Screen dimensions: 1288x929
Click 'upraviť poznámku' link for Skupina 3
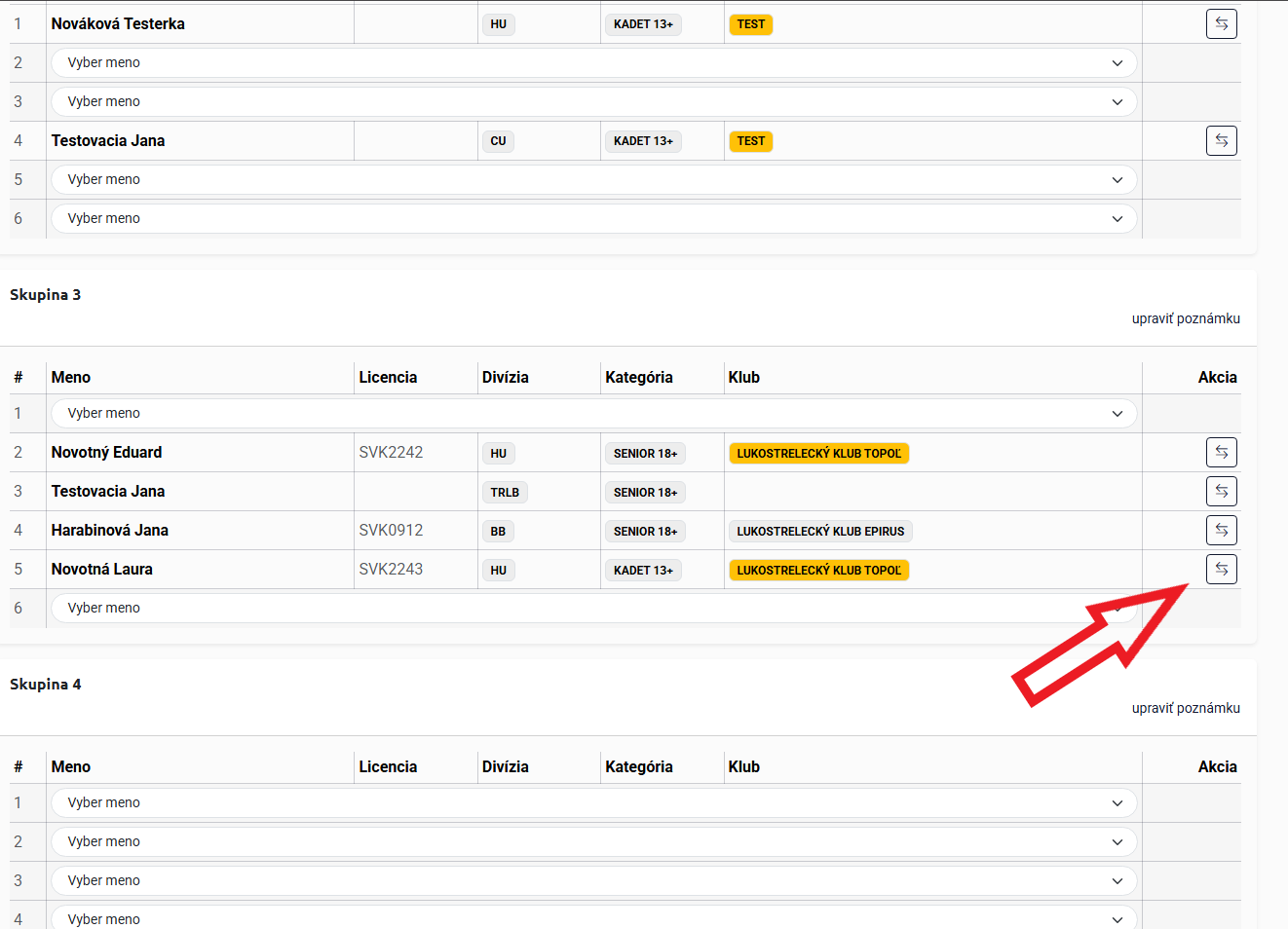pyautogui.click(x=1185, y=318)
